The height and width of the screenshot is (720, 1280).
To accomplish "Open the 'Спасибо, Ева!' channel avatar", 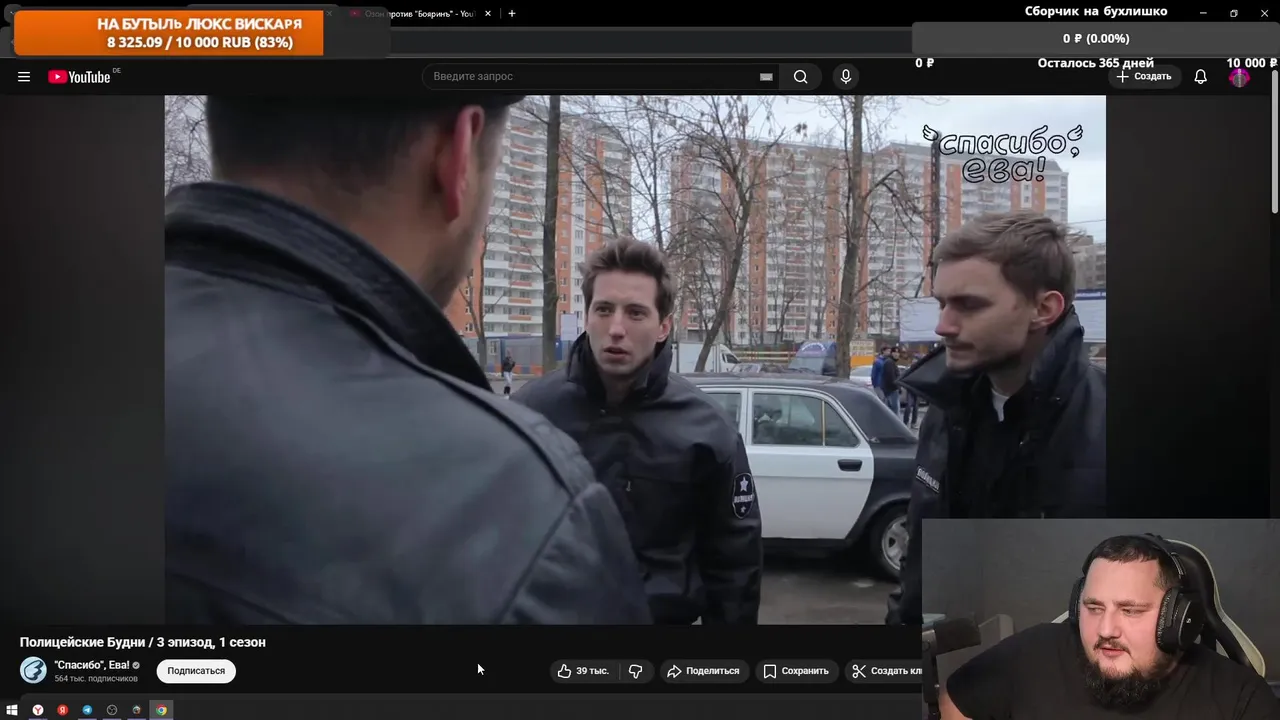I will (33, 670).
